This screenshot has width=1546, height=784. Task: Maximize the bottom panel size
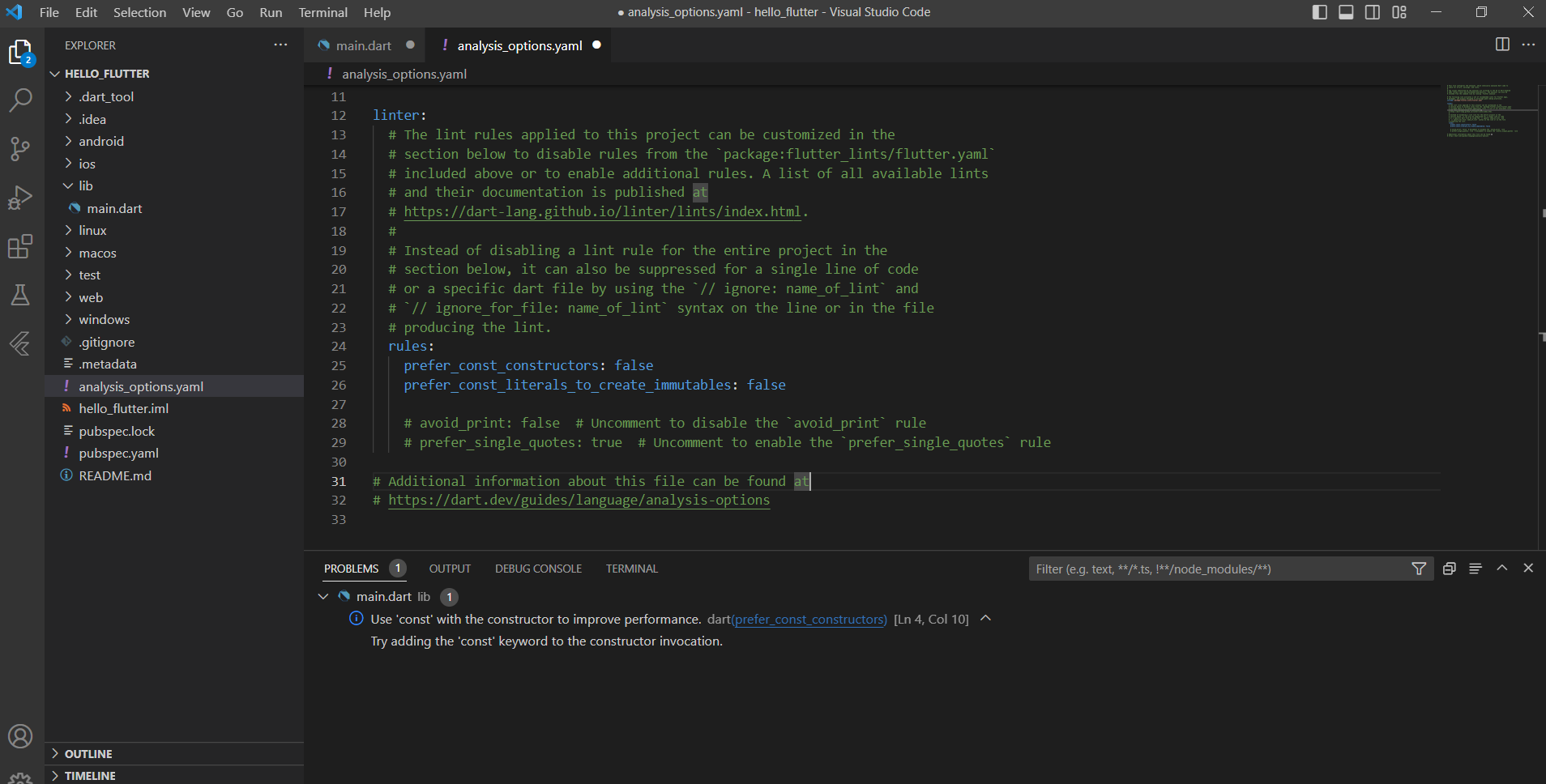[1502, 569]
